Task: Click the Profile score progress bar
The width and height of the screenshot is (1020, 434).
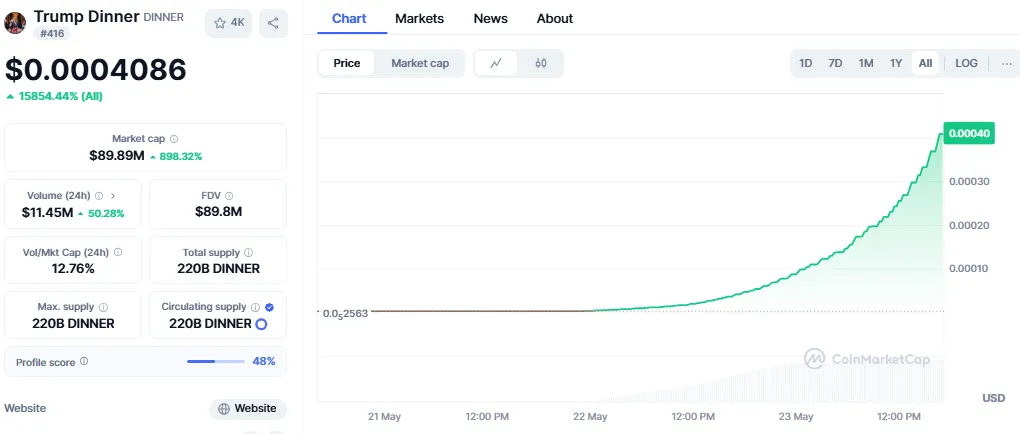Action: click(215, 362)
